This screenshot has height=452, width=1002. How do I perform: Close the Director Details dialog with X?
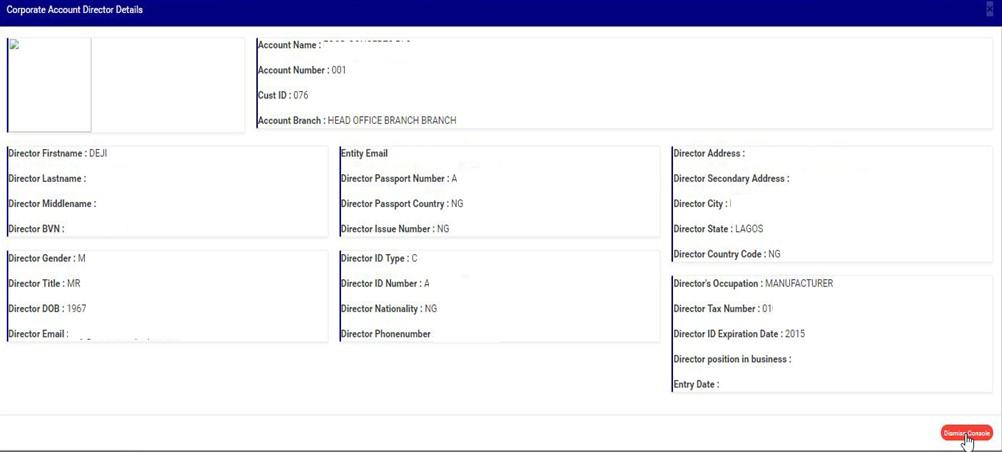click(990, 10)
